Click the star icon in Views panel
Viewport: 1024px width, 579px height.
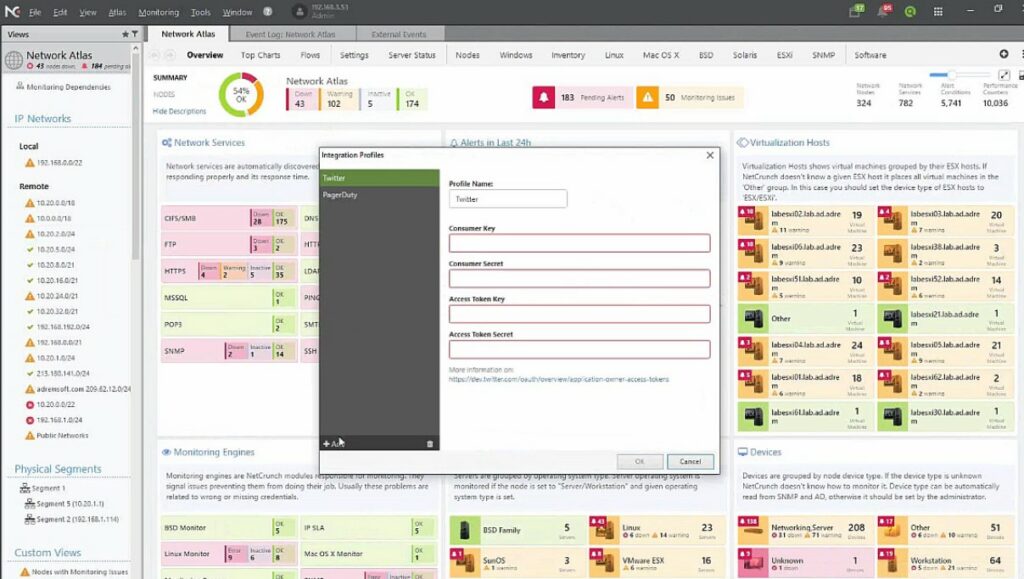click(x=125, y=33)
